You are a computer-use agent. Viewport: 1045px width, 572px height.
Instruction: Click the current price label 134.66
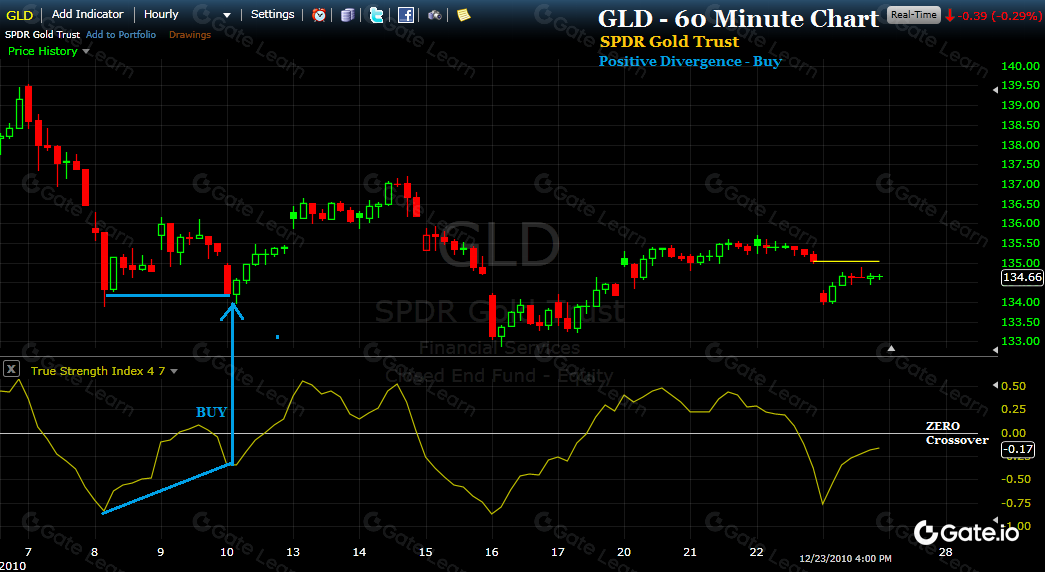click(1022, 277)
